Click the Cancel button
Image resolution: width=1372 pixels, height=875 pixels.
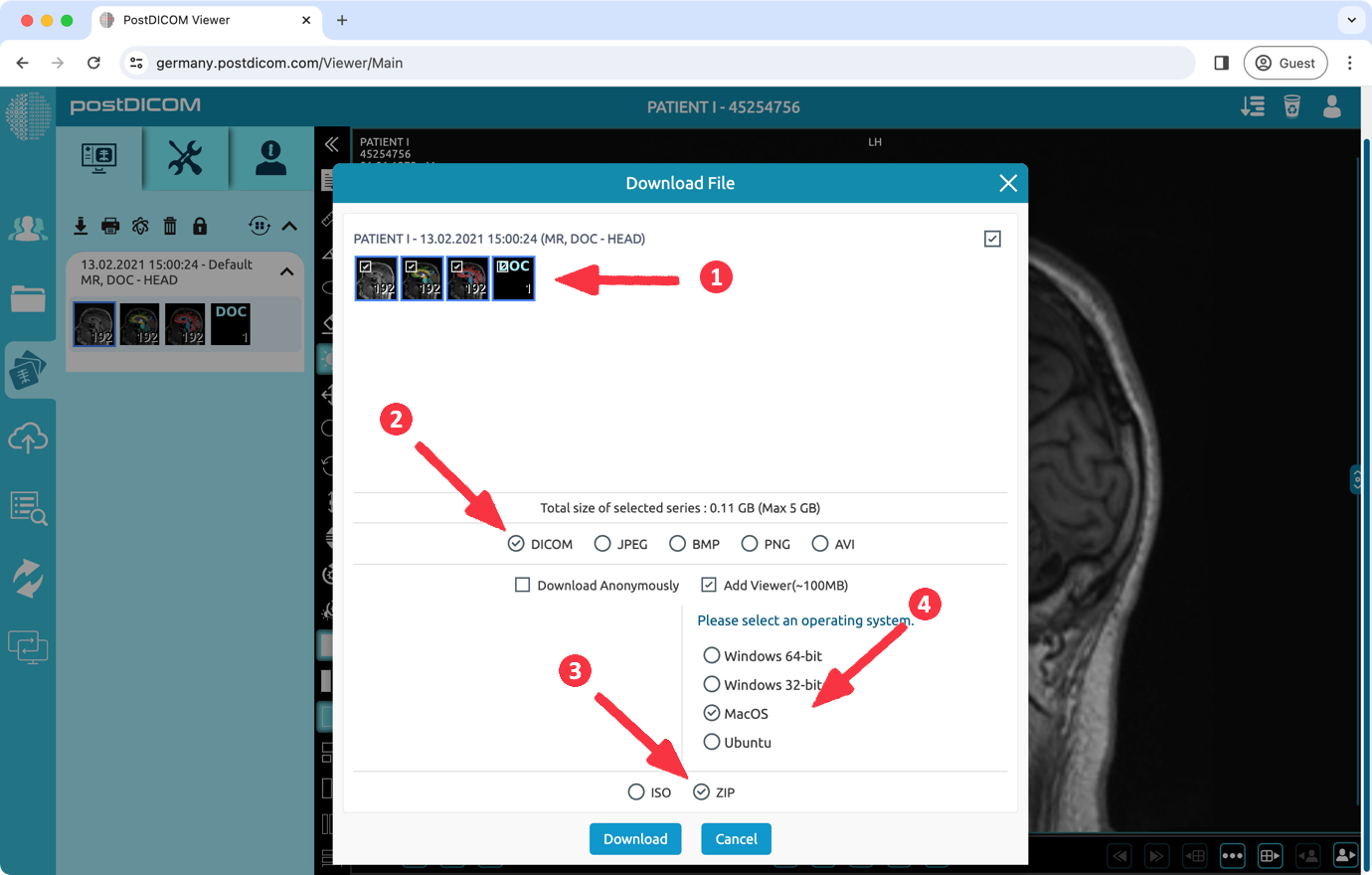(x=736, y=838)
